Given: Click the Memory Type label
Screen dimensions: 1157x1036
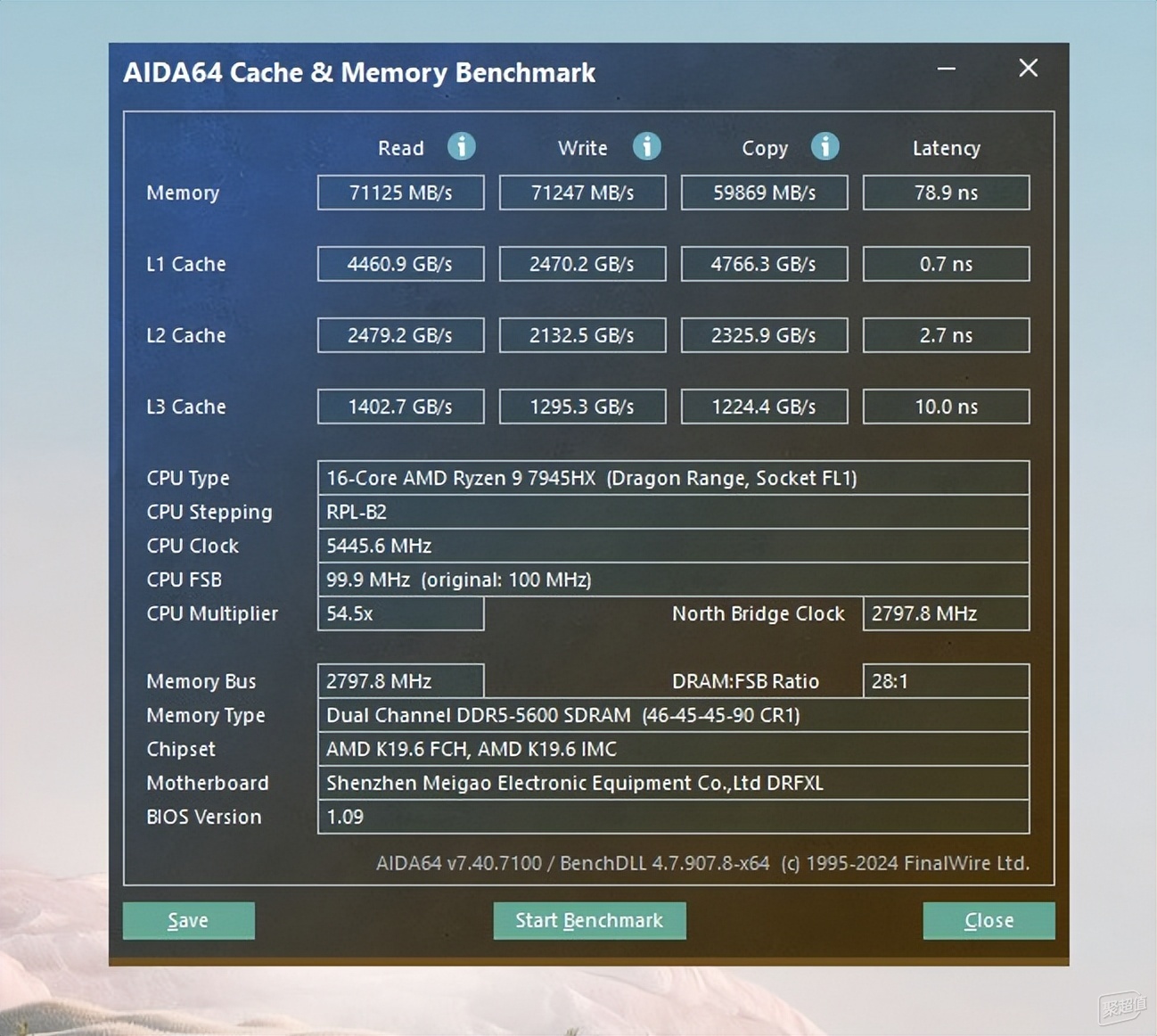Looking at the screenshot, I should tap(206, 716).
